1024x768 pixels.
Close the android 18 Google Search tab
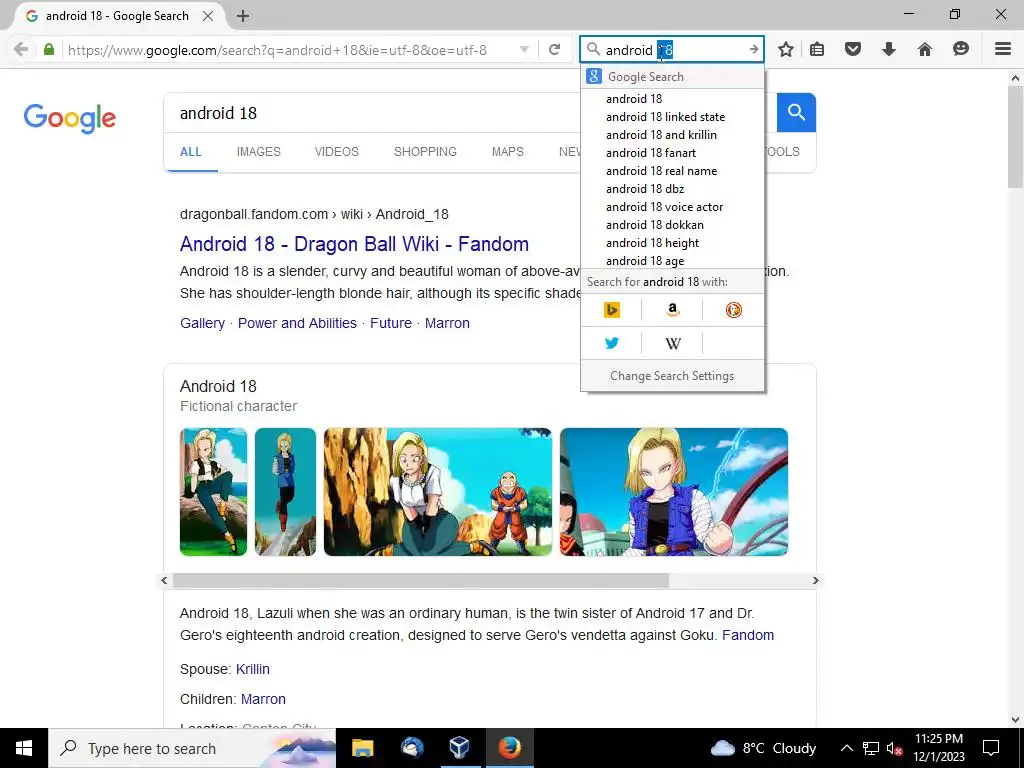pos(208,16)
